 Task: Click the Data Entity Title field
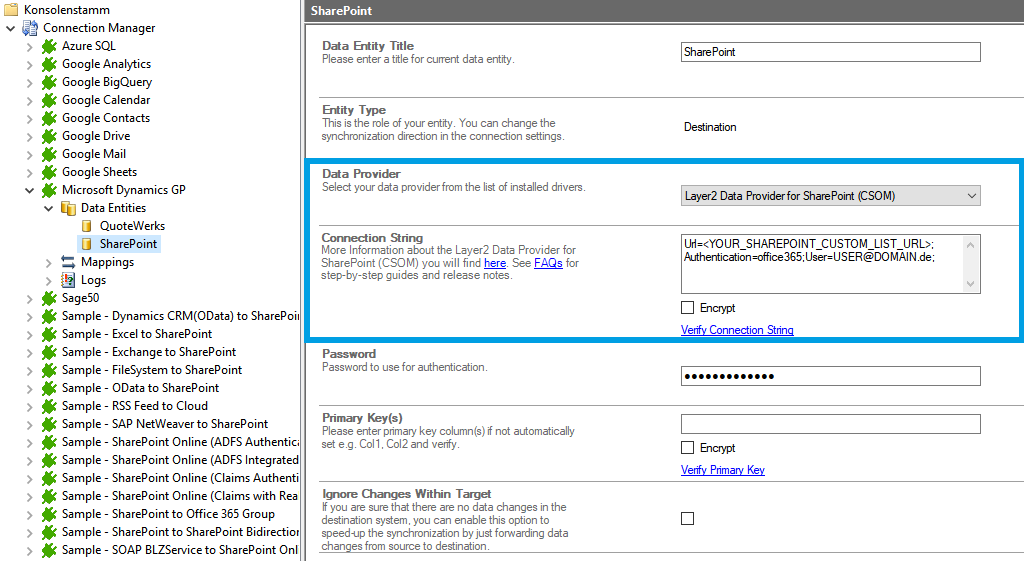click(x=830, y=52)
